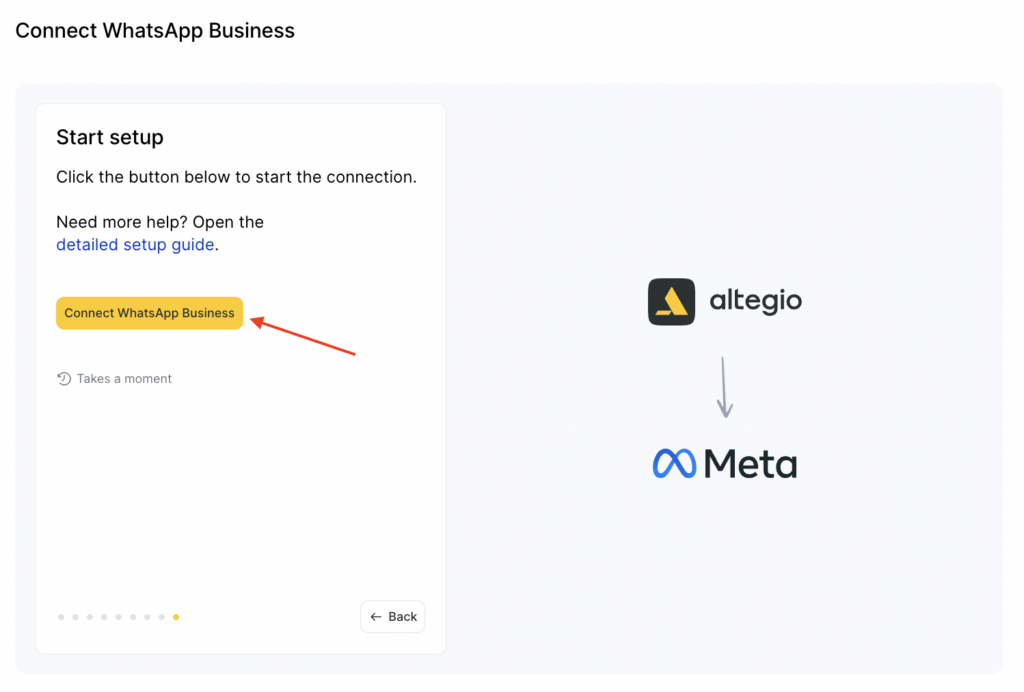The height and width of the screenshot is (692, 1024).
Task: Jump to the seventh step dot
Action: pyautogui.click(x=147, y=617)
